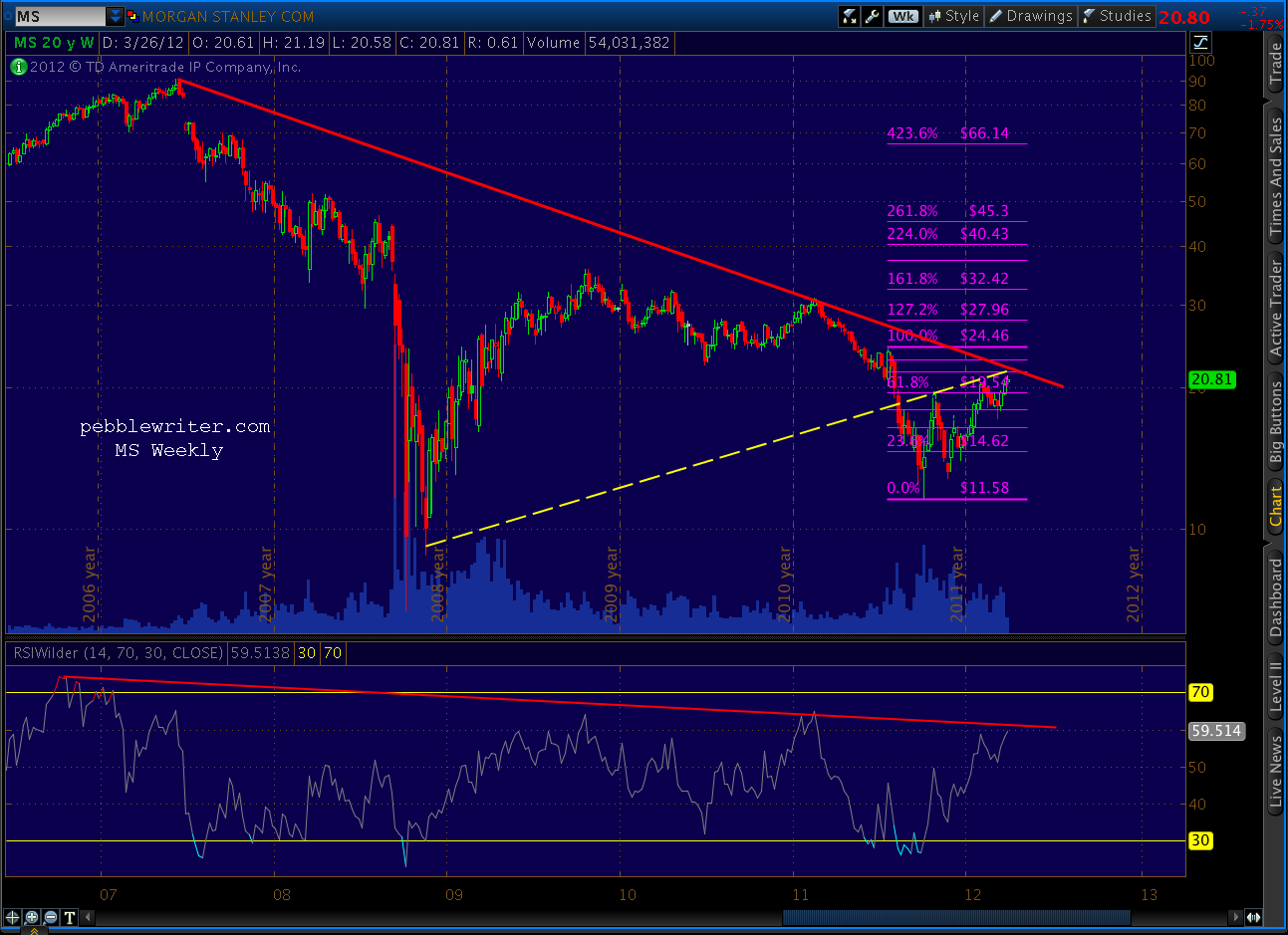Click the 2009 year marker label
The width and height of the screenshot is (1288, 935).
[x=612, y=585]
